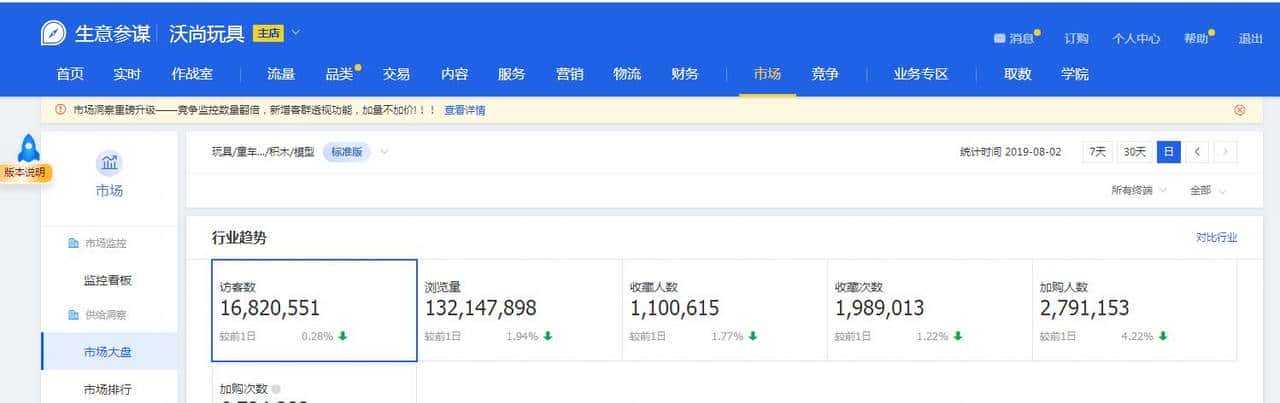Viewport: 1280px width, 403px height.
Task: Close the yellow upgrade notice banner
Action: pyautogui.click(x=1240, y=110)
